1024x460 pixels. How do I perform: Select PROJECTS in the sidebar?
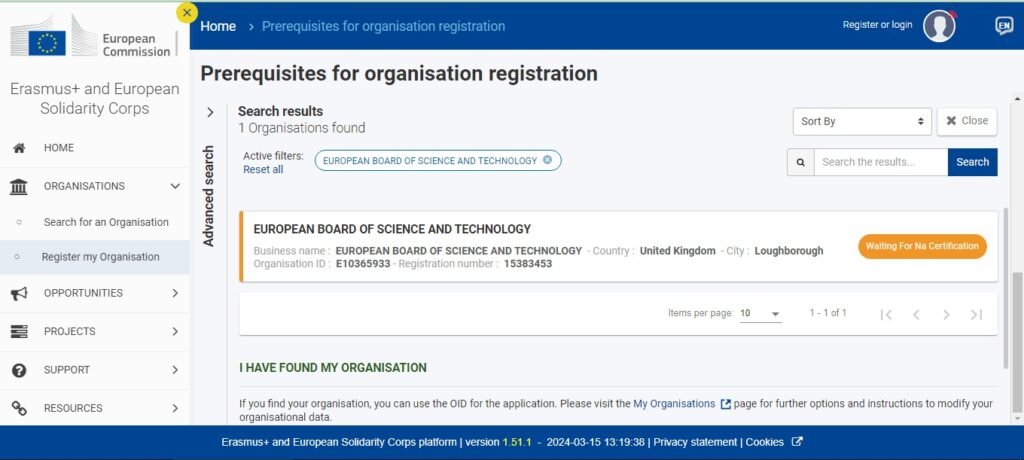[69, 331]
